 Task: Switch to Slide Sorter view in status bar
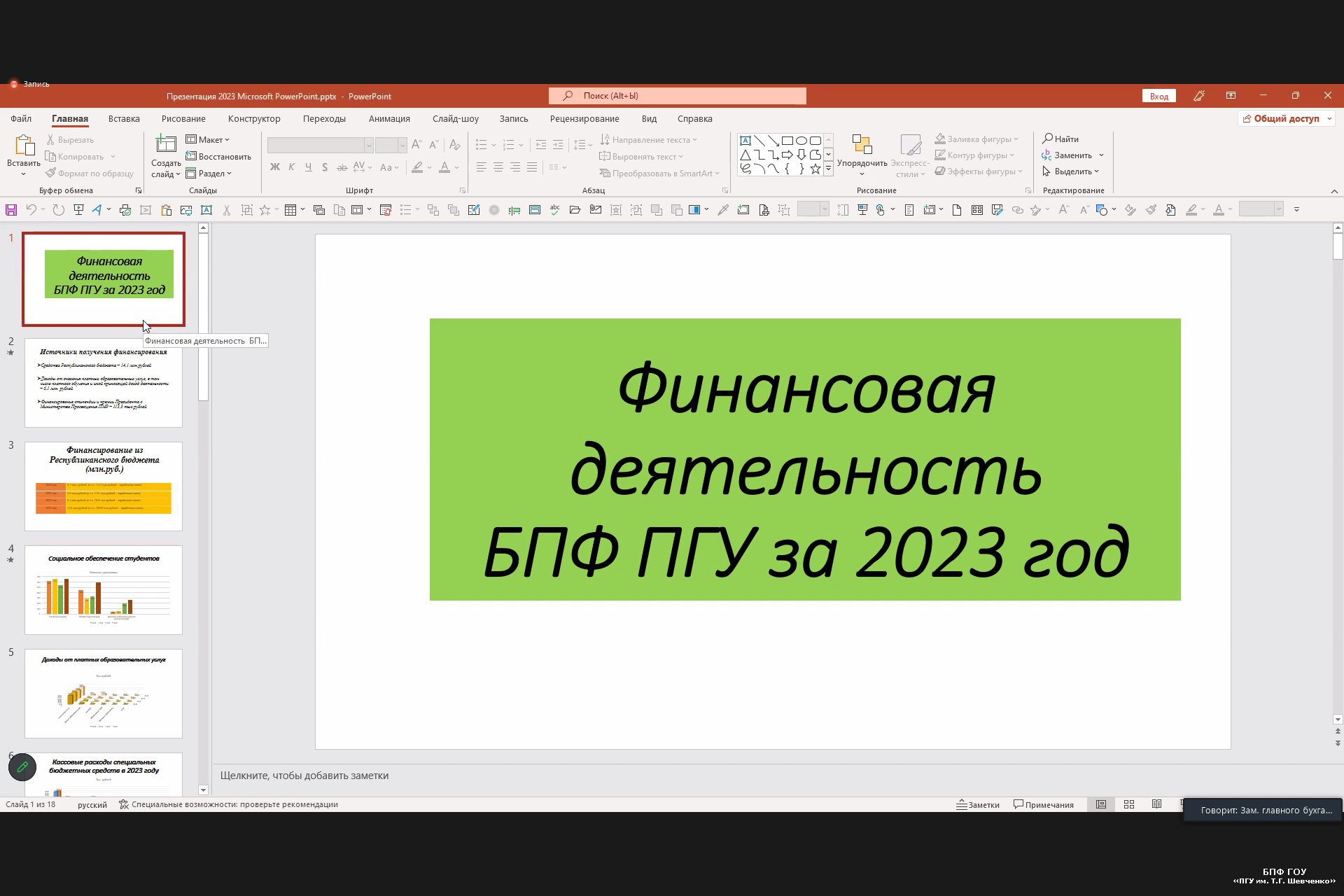click(x=1129, y=804)
